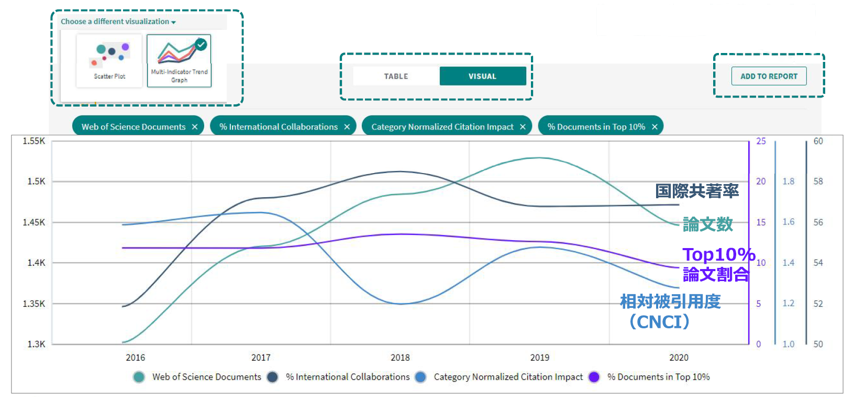
Task: Switch to the VISUAL view
Action: coord(482,76)
